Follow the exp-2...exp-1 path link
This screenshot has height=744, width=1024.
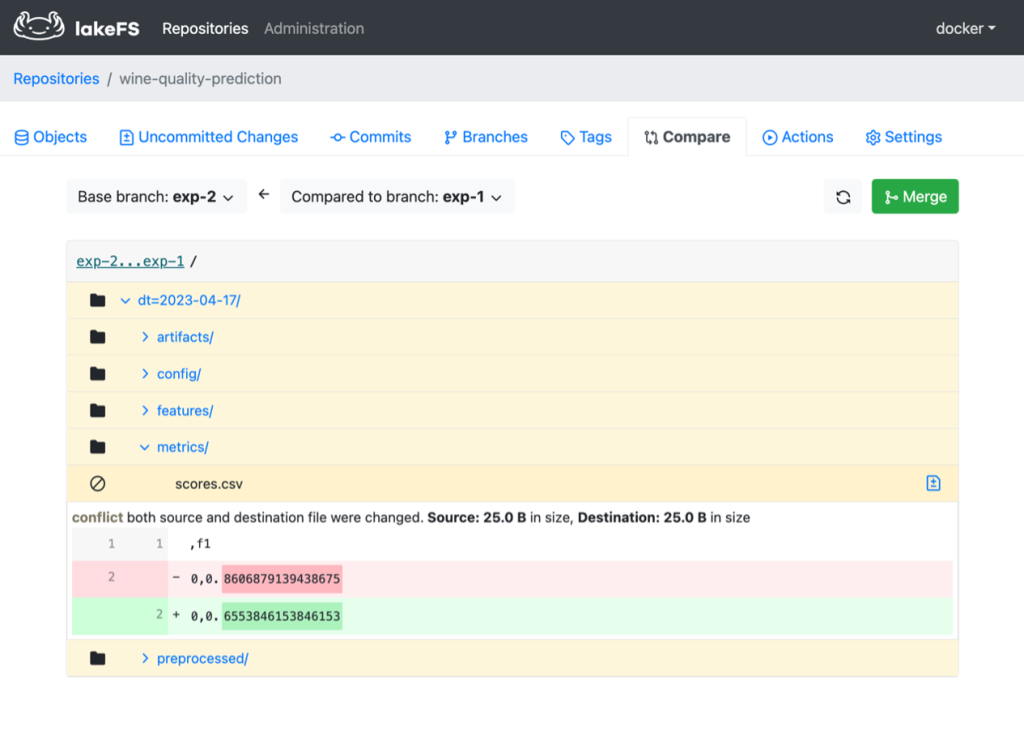coord(130,261)
